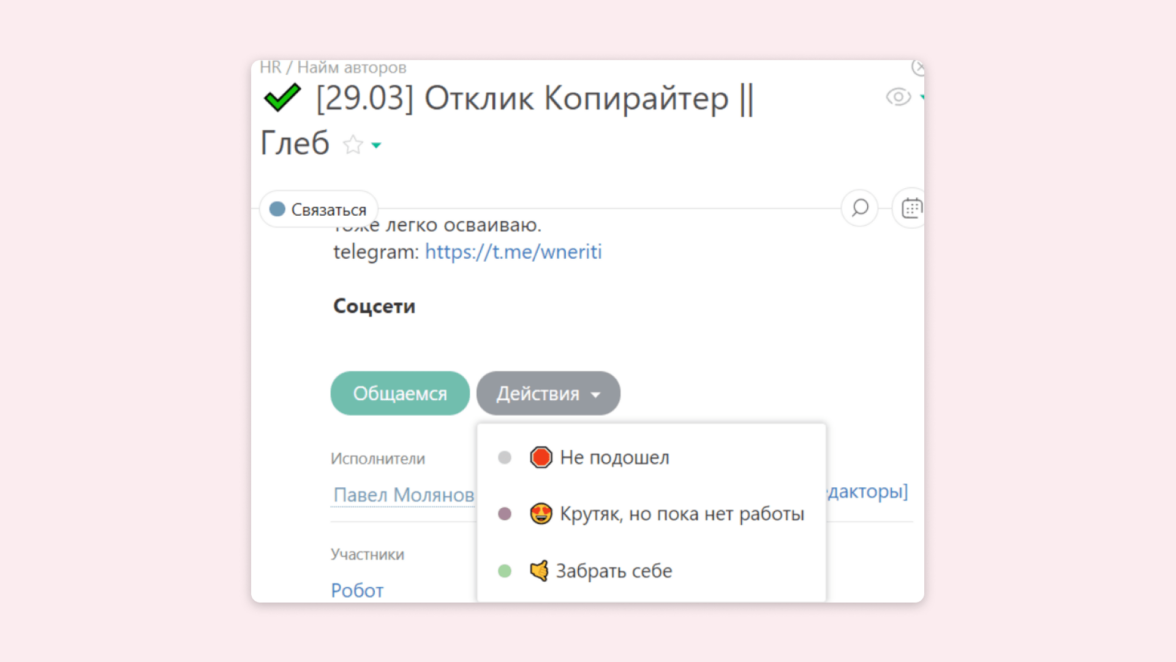Viewport: 1176px width, 662px height.
Task: Toggle the favorite star next to Глеб
Action: (x=352, y=145)
